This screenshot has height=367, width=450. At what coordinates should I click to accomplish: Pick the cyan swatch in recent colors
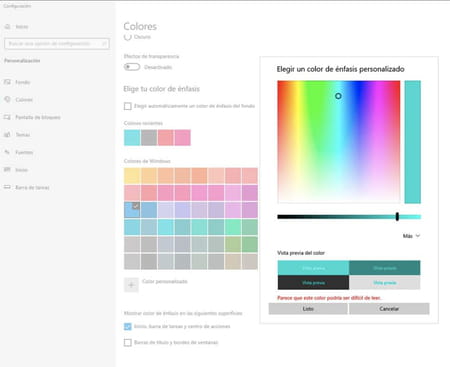[x=132, y=138]
